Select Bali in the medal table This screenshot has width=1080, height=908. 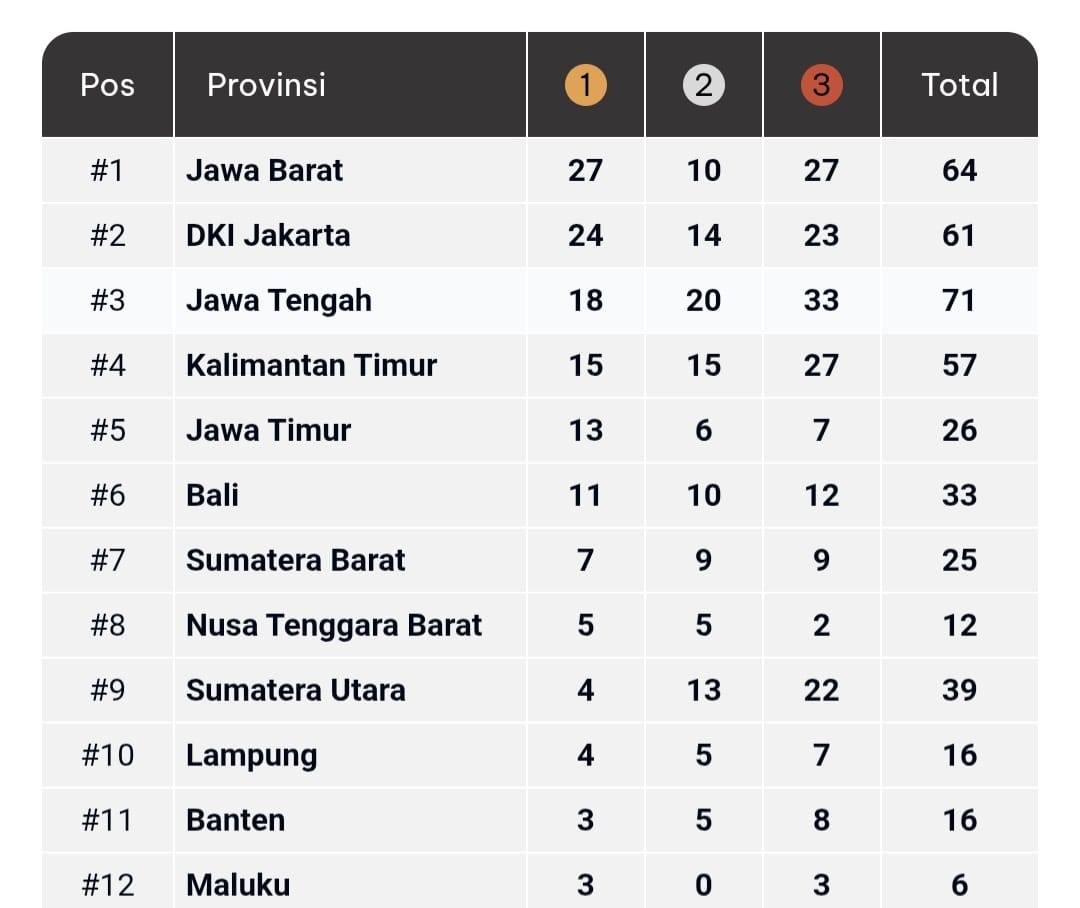click(212, 496)
